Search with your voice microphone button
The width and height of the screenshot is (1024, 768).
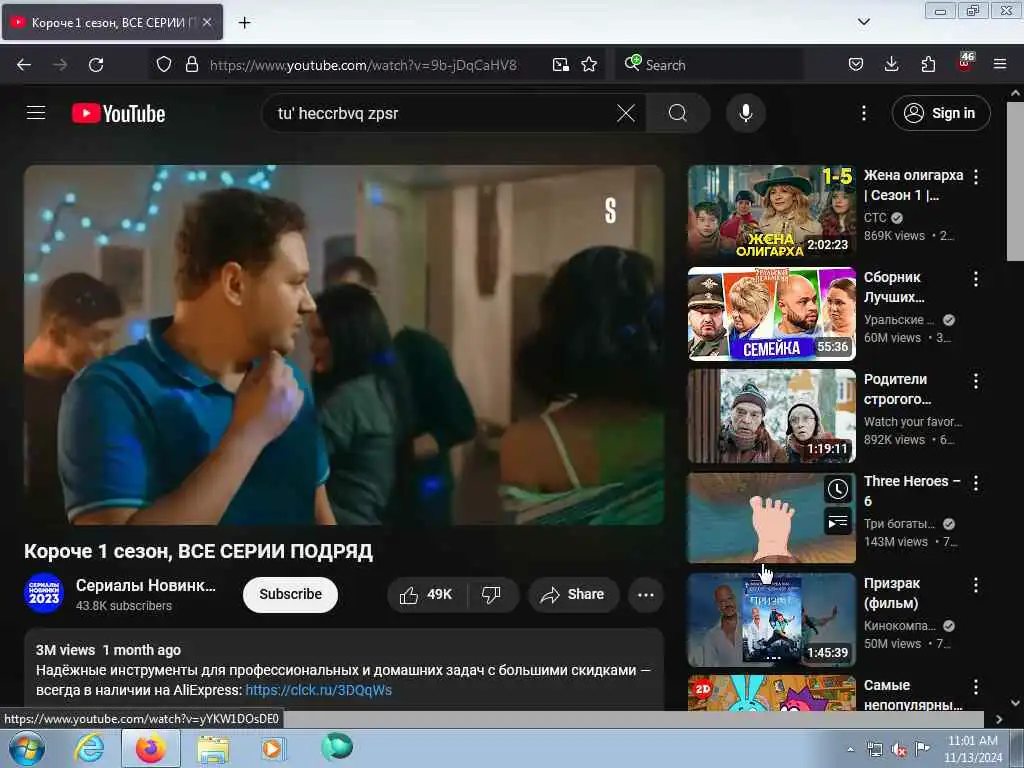click(746, 114)
